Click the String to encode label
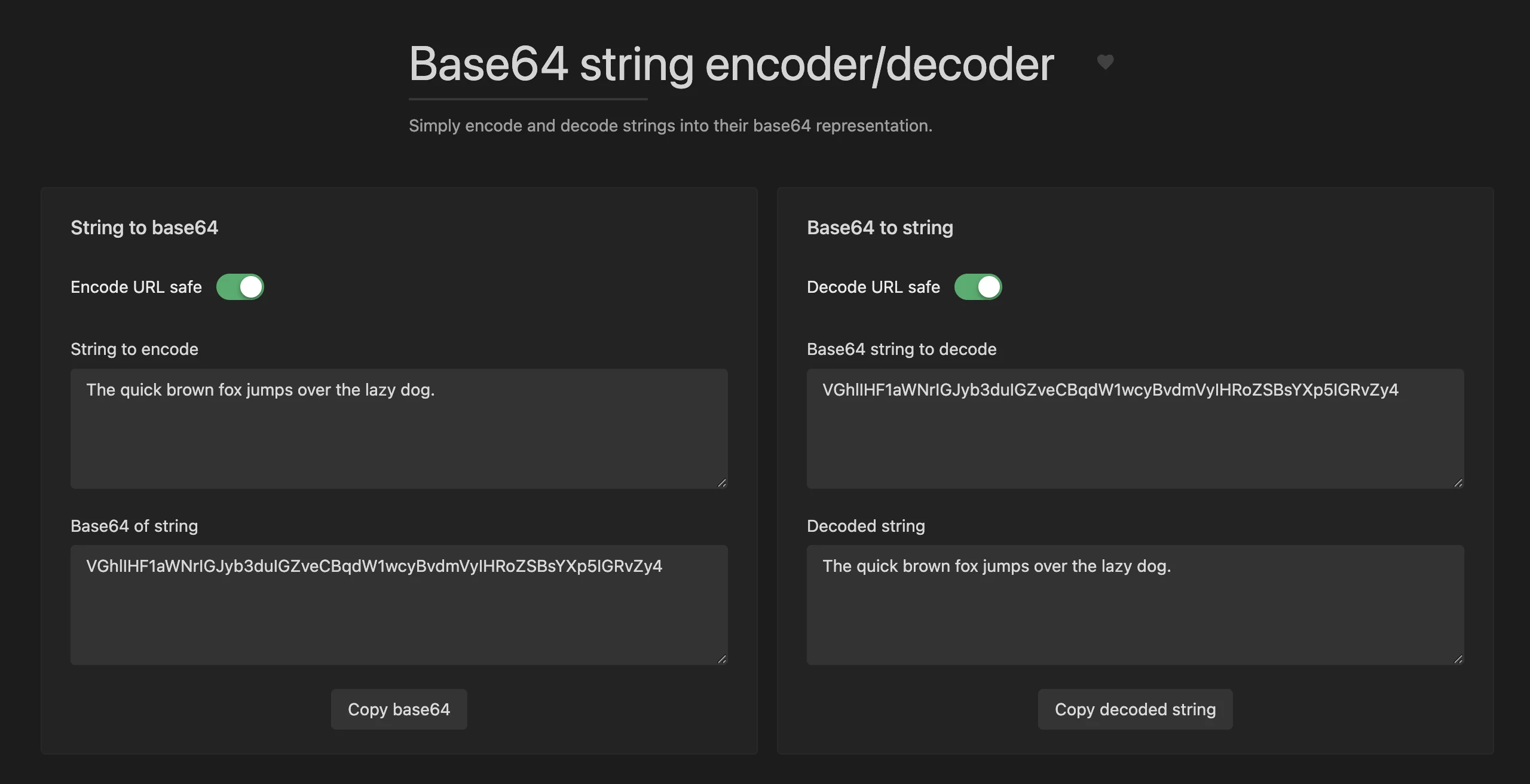 click(x=134, y=349)
